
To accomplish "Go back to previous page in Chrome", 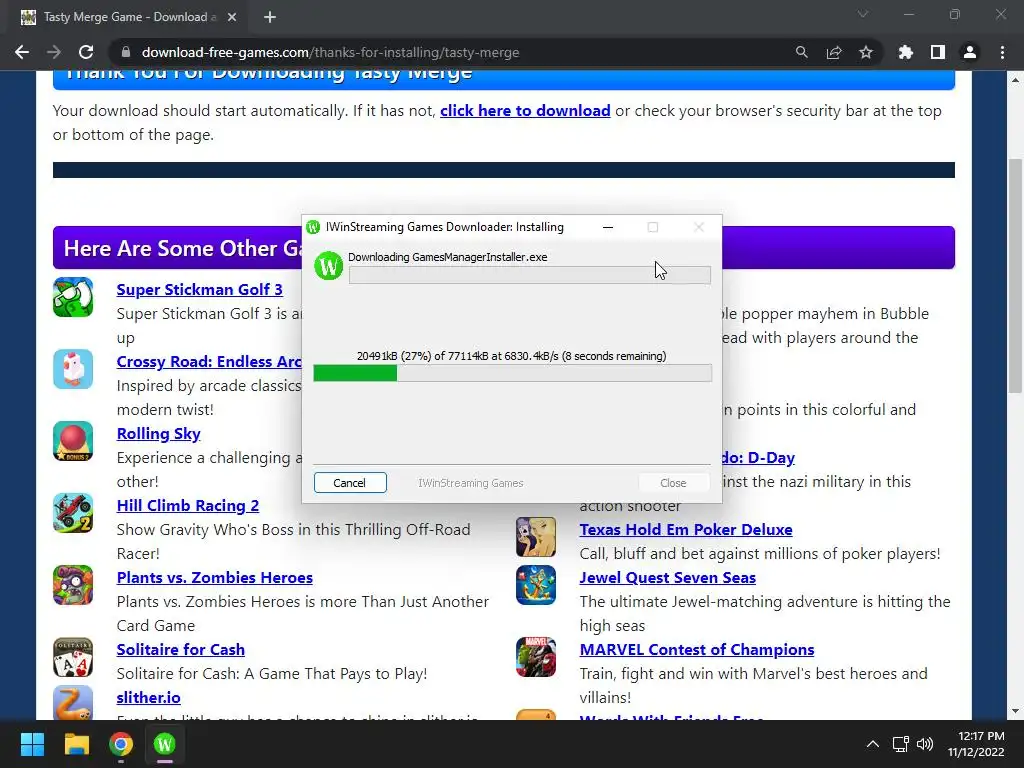I will click(x=22, y=52).
